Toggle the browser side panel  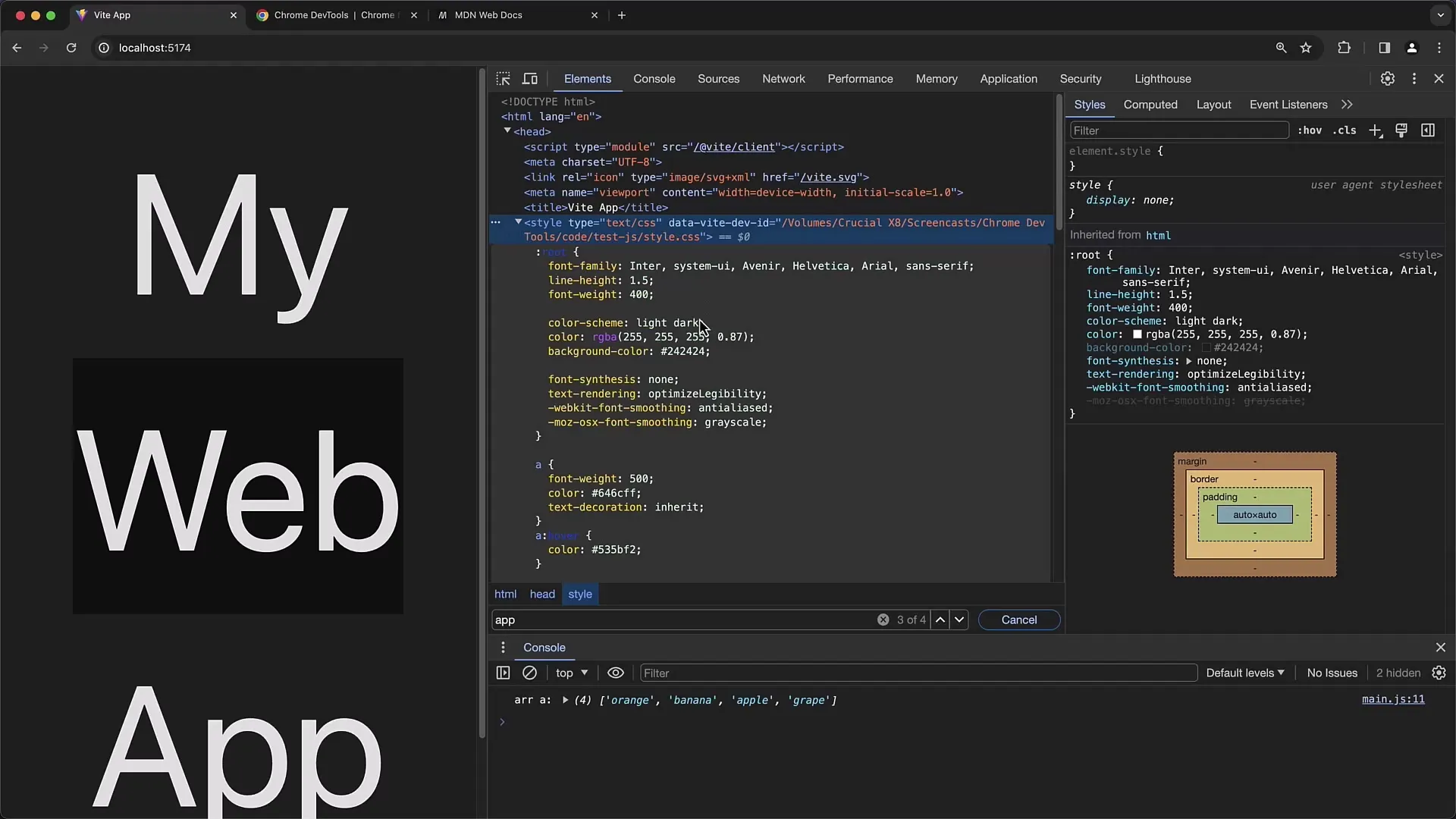(1384, 48)
